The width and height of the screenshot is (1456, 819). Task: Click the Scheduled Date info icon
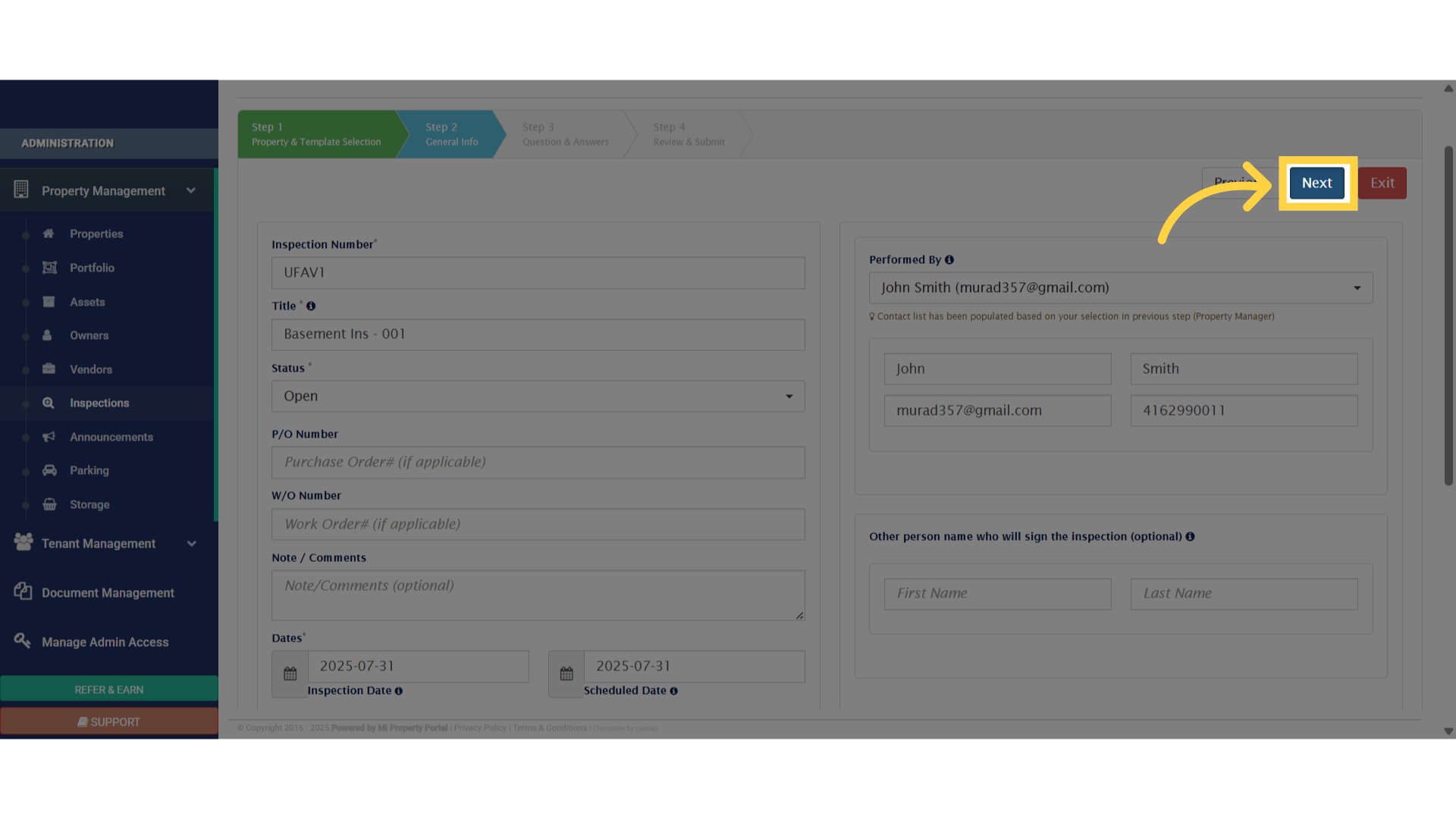click(x=674, y=691)
